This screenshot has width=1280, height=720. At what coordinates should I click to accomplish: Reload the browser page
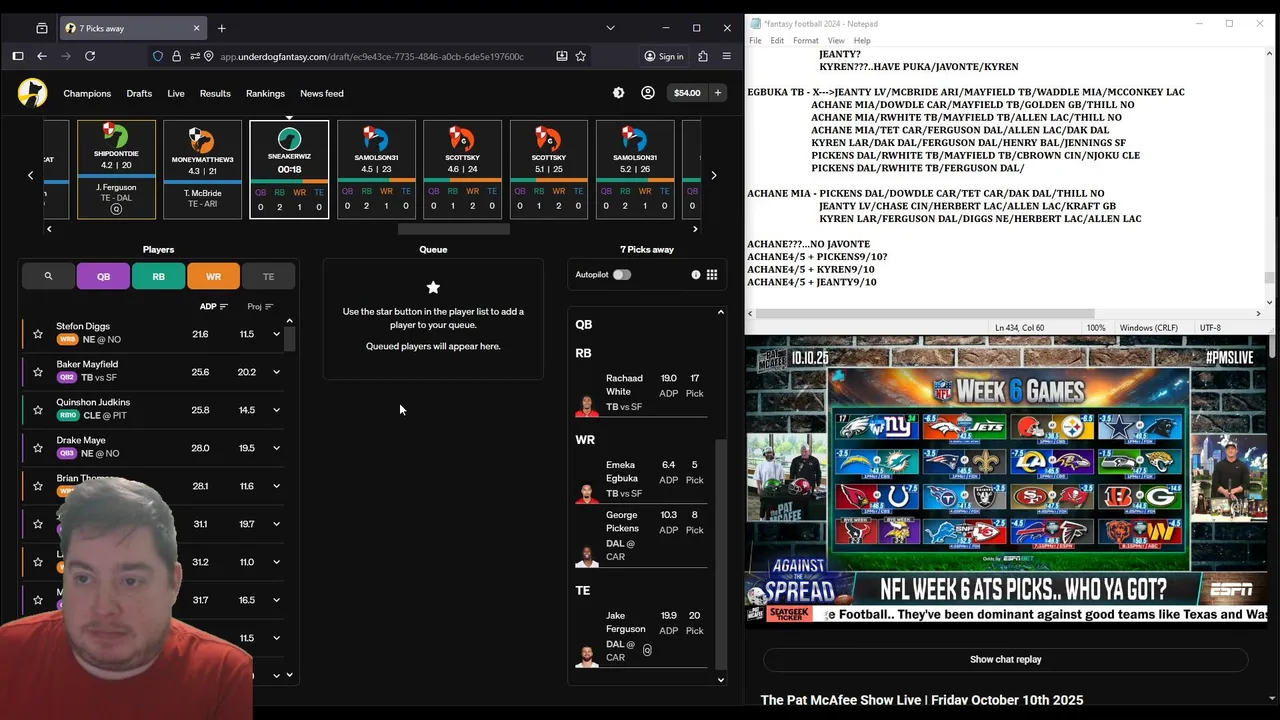[89, 56]
